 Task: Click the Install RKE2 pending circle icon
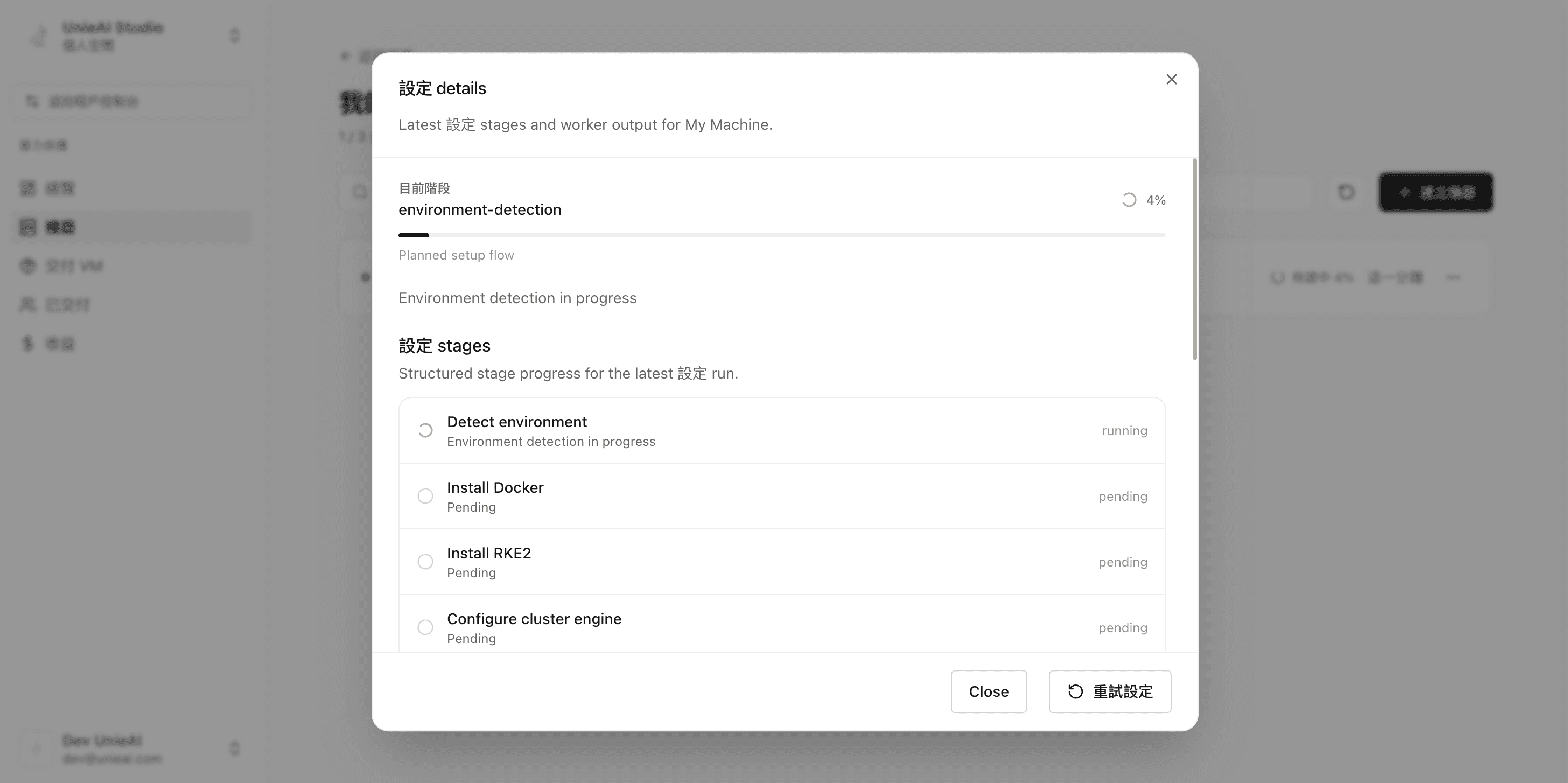(425, 562)
